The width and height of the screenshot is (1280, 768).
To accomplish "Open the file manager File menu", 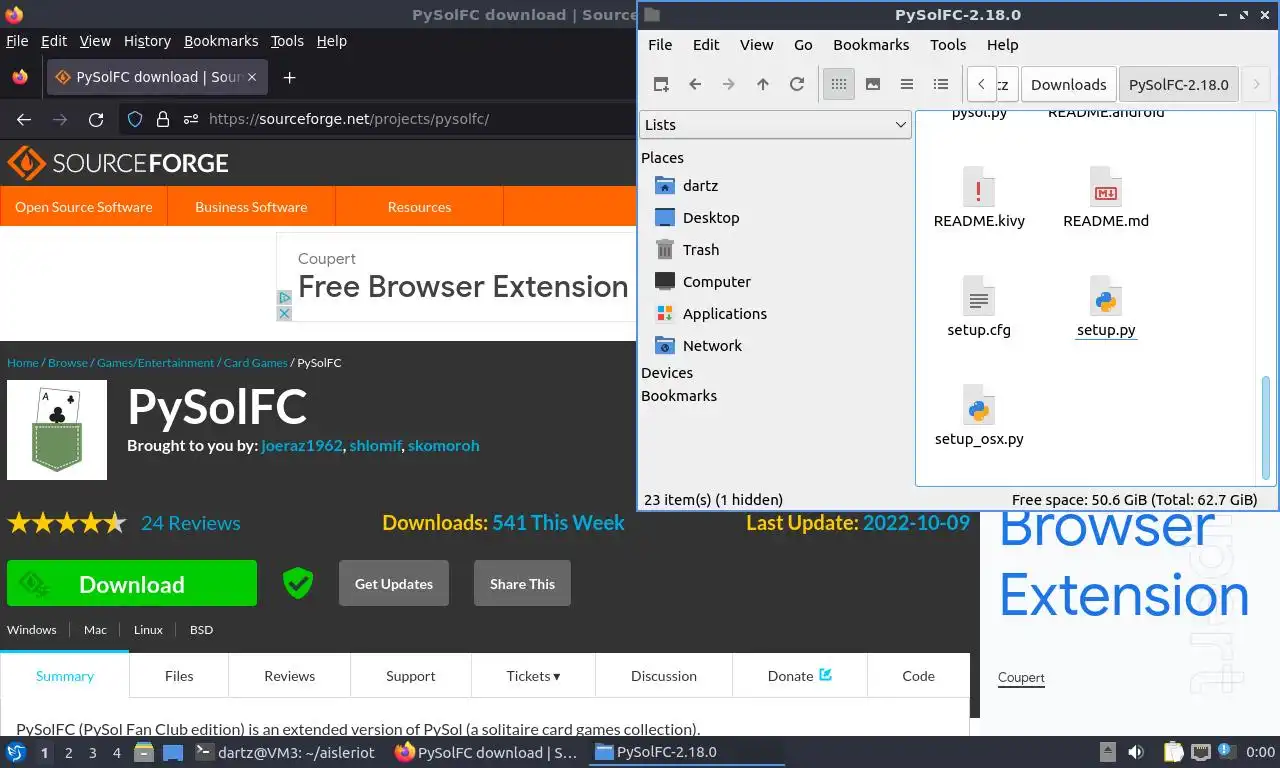I will (x=660, y=45).
